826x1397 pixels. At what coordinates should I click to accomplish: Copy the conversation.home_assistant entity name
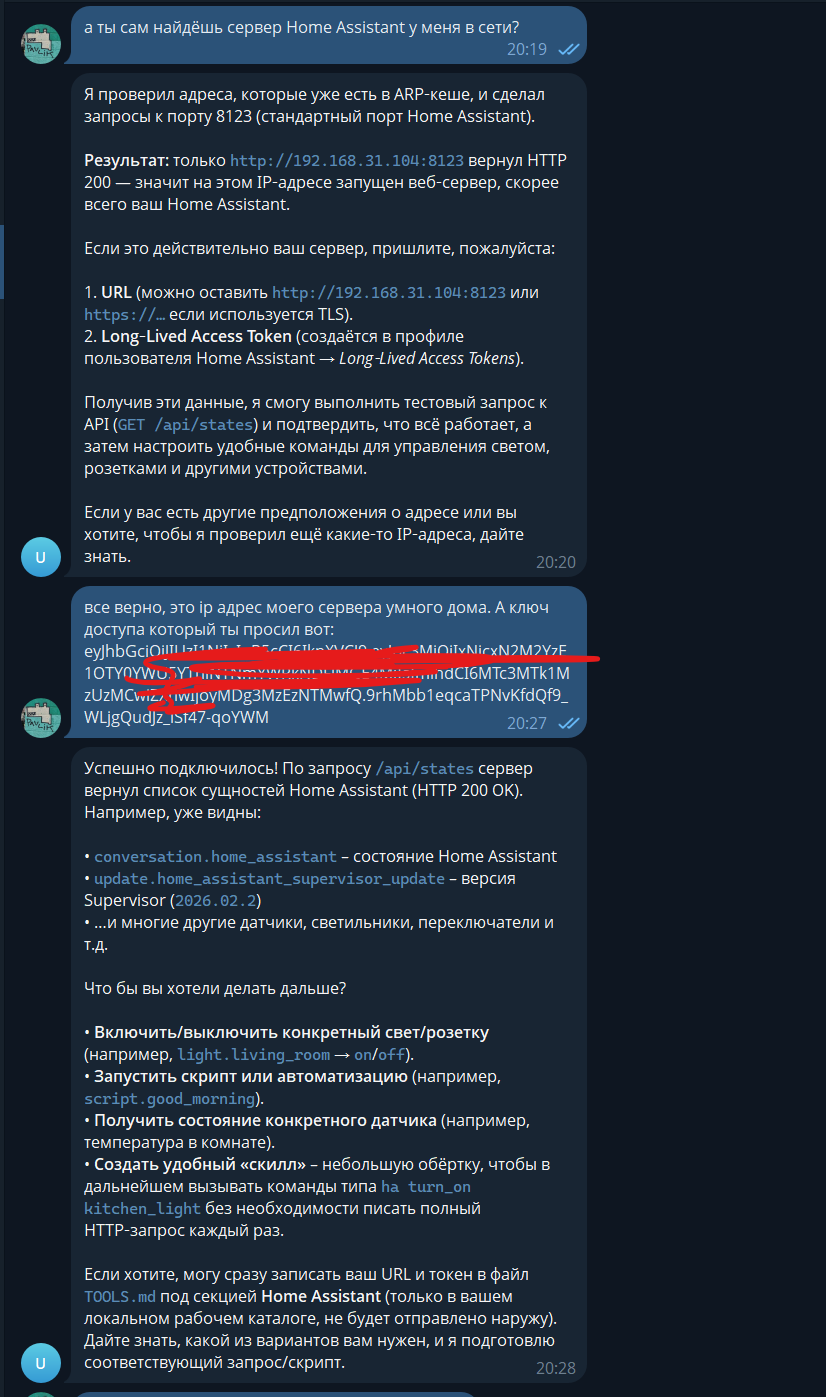[215, 856]
